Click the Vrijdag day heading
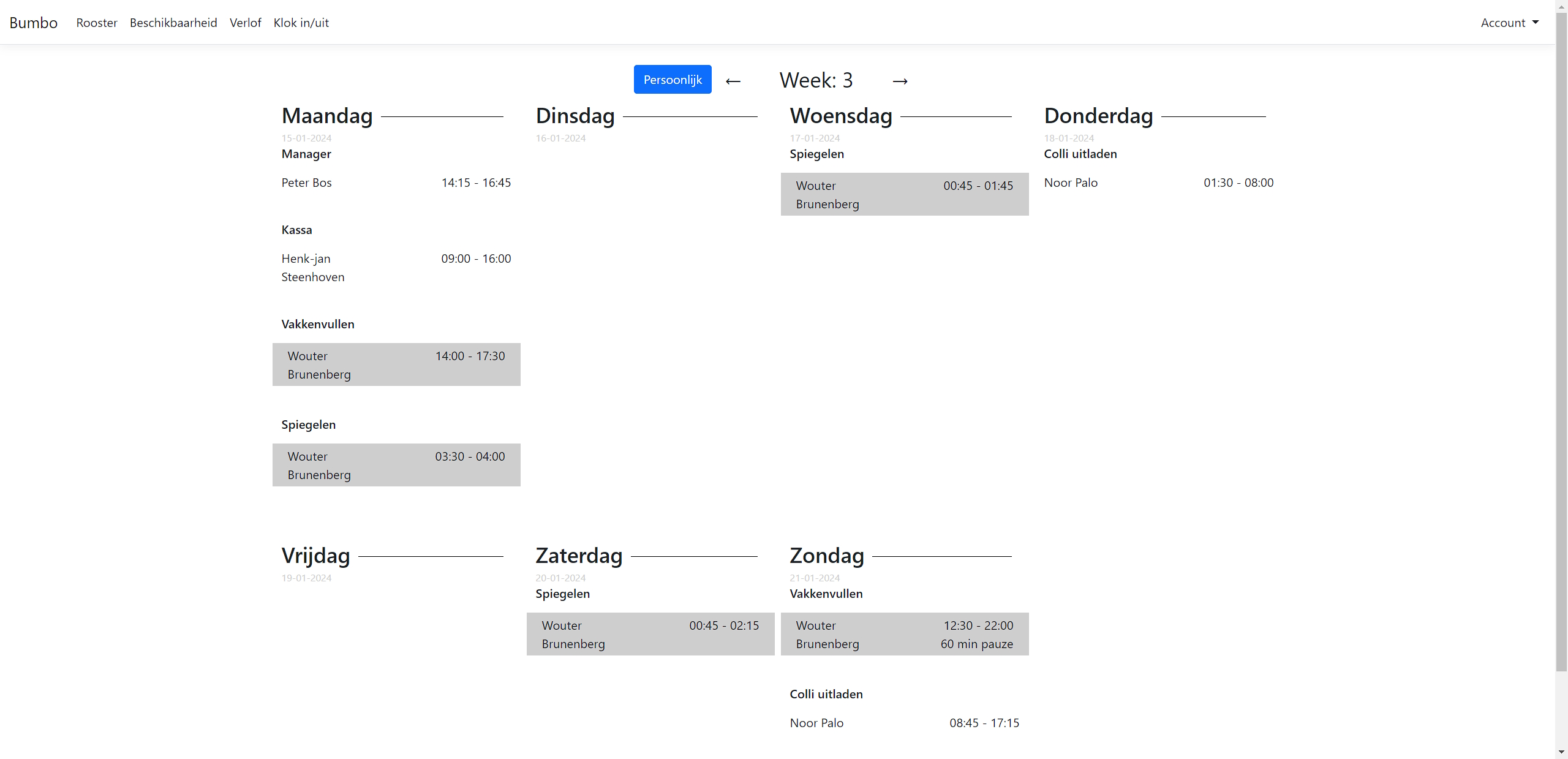1568x759 pixels. click(x=316, y=556)
